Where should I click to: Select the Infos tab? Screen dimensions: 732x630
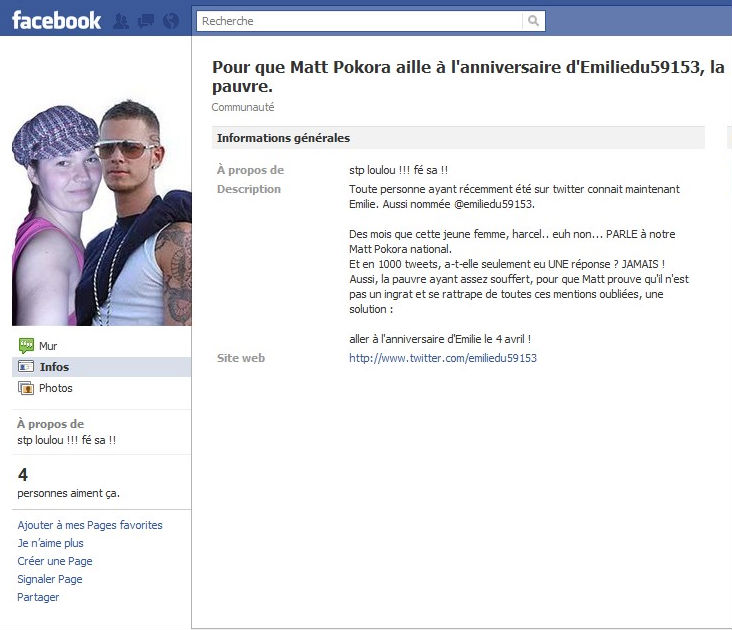coord(101,367)
